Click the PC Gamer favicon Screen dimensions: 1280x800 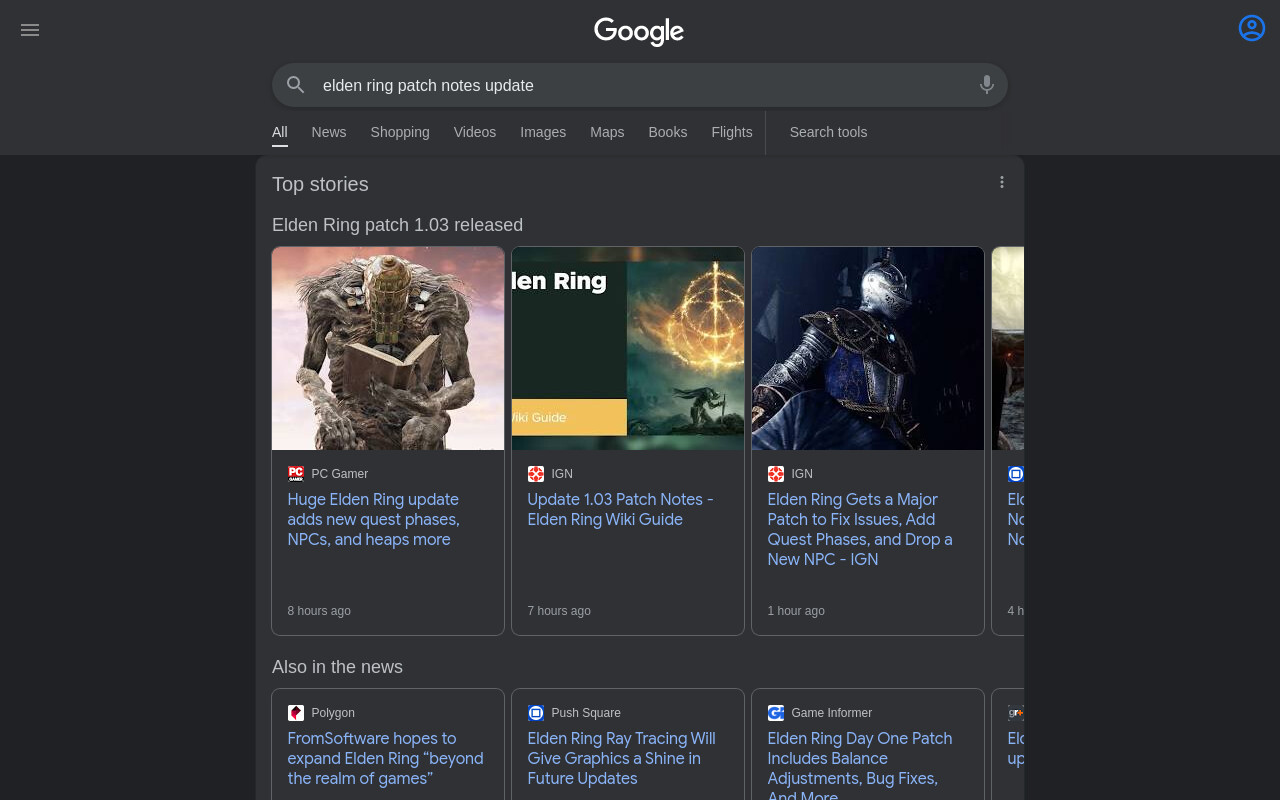(296, 474)
